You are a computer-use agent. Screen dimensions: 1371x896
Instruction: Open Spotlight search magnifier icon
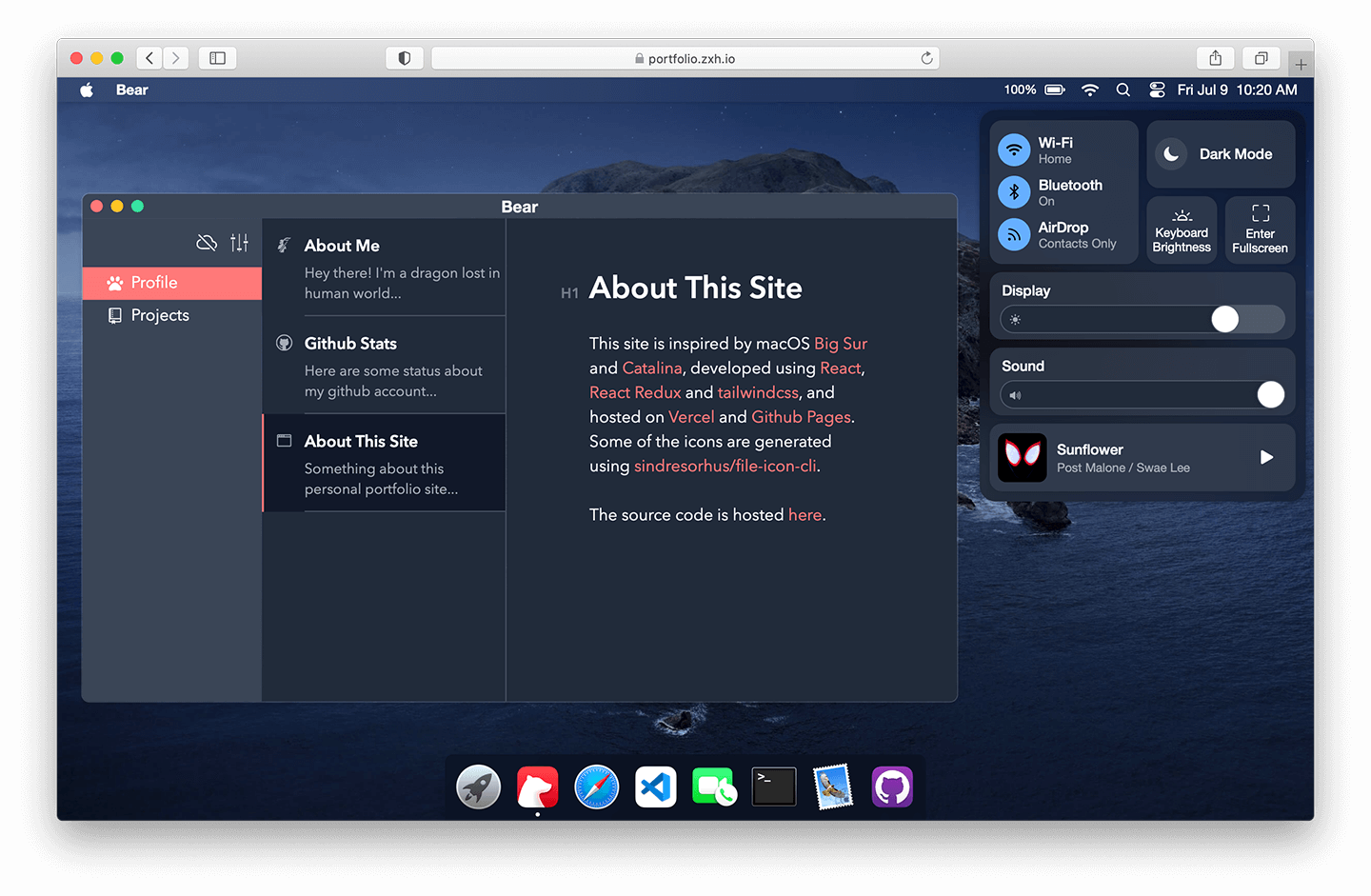(x=1123, y=90)
